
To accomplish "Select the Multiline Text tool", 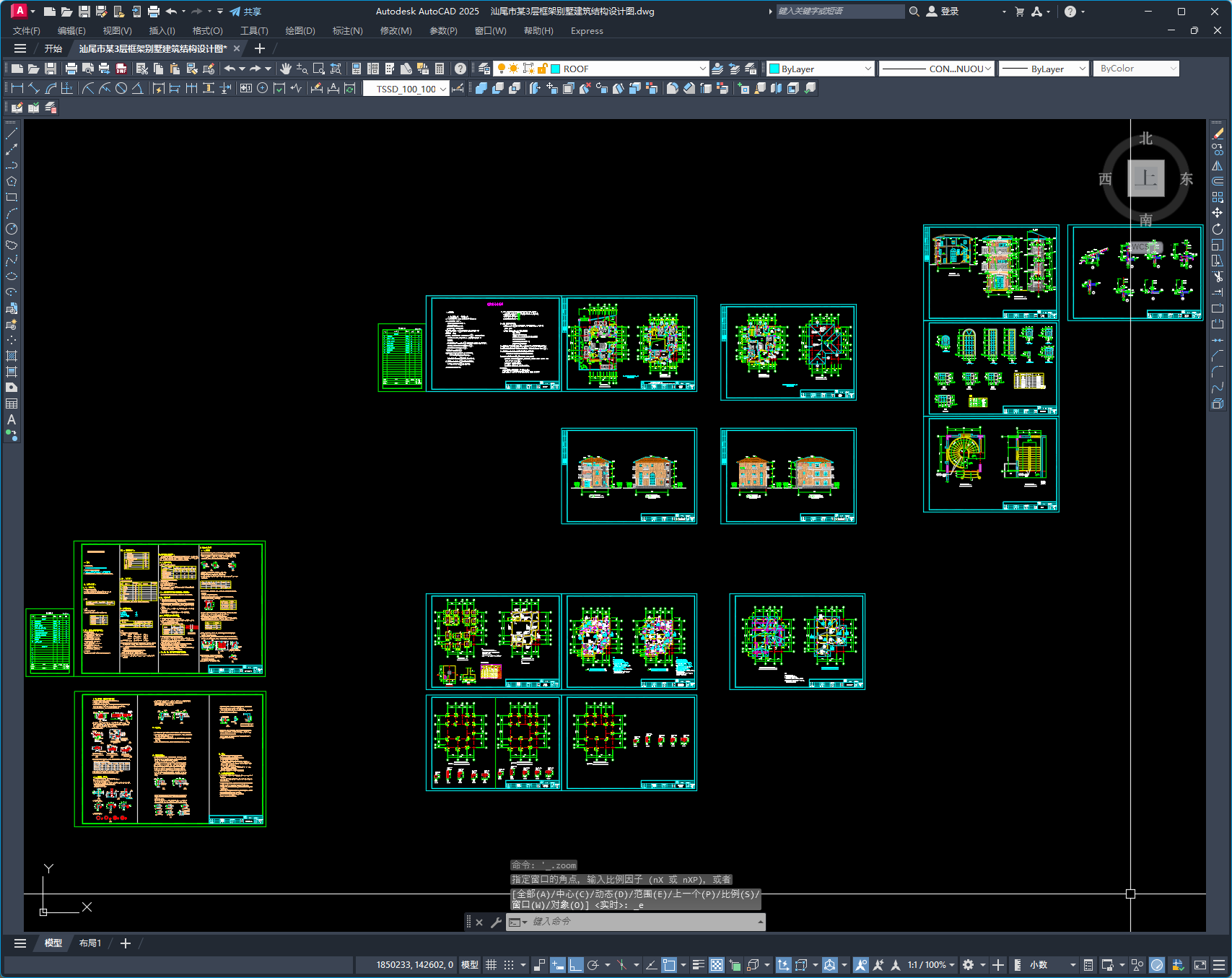I will click(12, 419).
